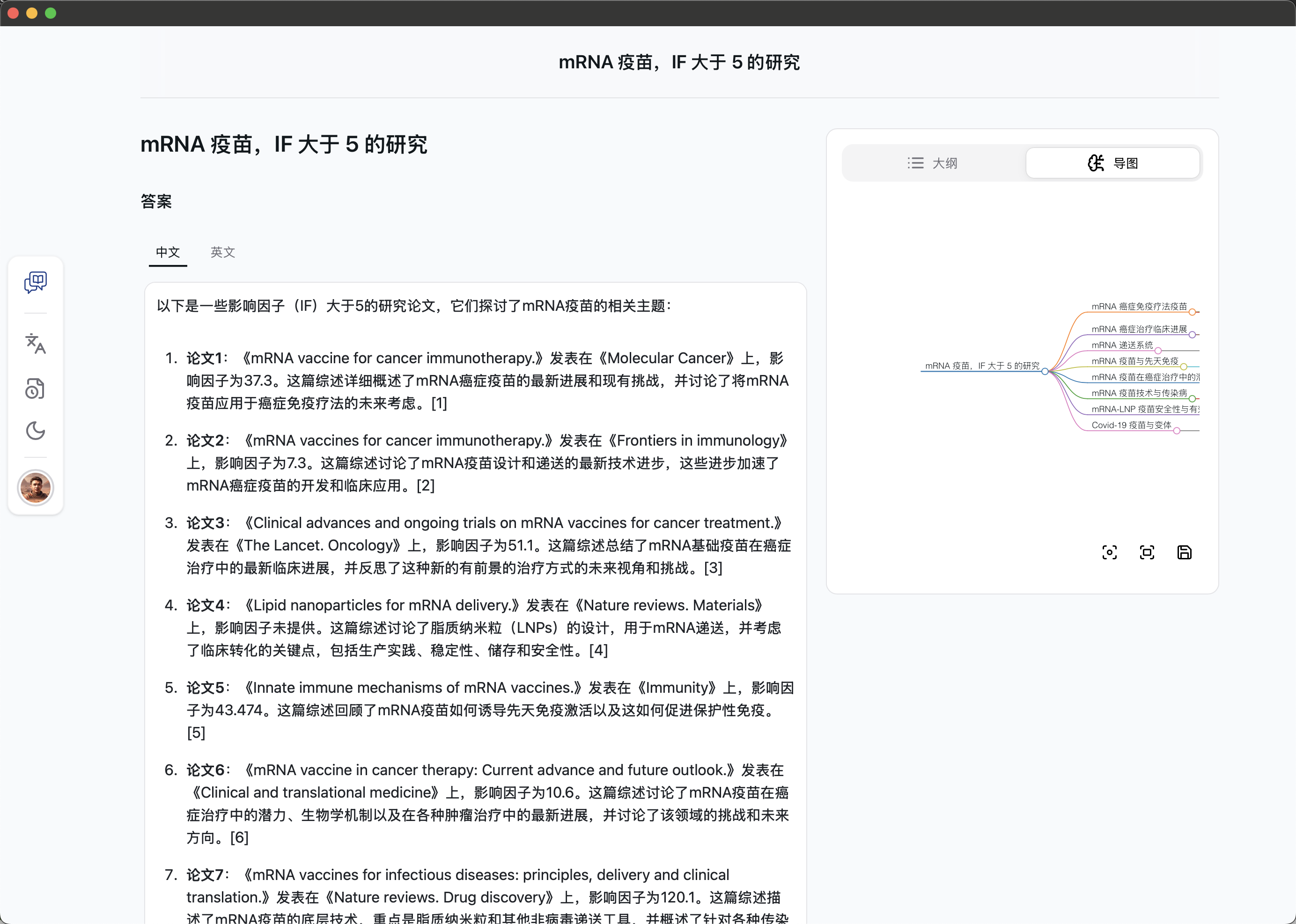This screenshot has height=924, width=1296.
Task: Click the center-focus icon below the mind map
Action: [x=1109, y=552]
